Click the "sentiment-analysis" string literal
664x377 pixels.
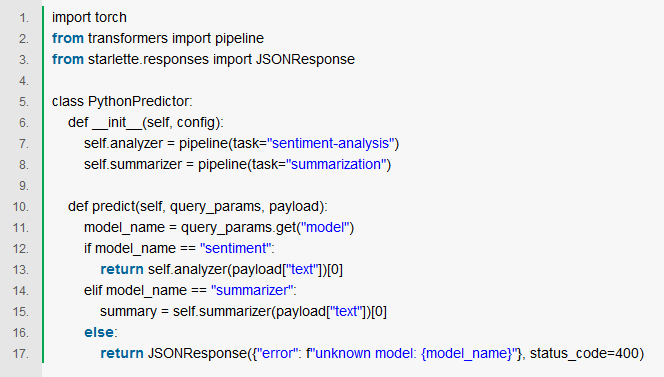click(x=331, y=143)
